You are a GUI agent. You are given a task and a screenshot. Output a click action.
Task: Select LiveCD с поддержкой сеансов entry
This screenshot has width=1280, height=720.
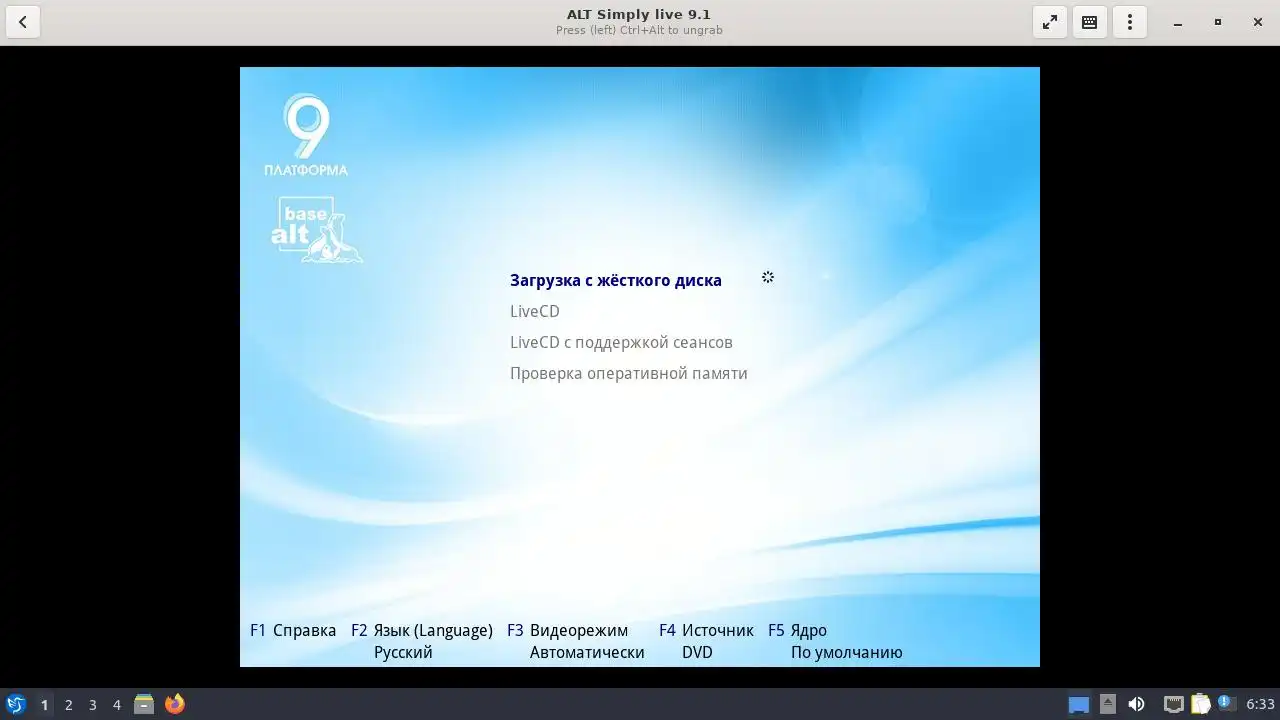621,343
